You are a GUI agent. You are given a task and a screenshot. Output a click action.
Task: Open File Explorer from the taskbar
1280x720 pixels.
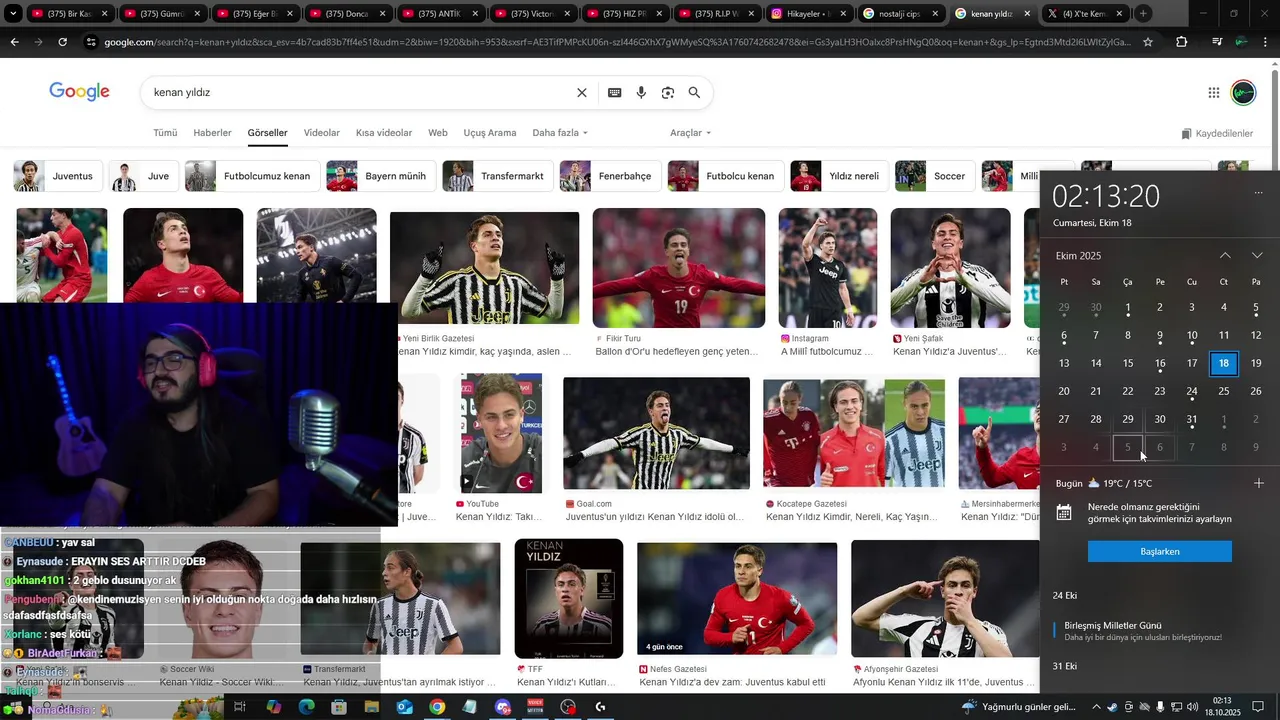coord(371,707)
